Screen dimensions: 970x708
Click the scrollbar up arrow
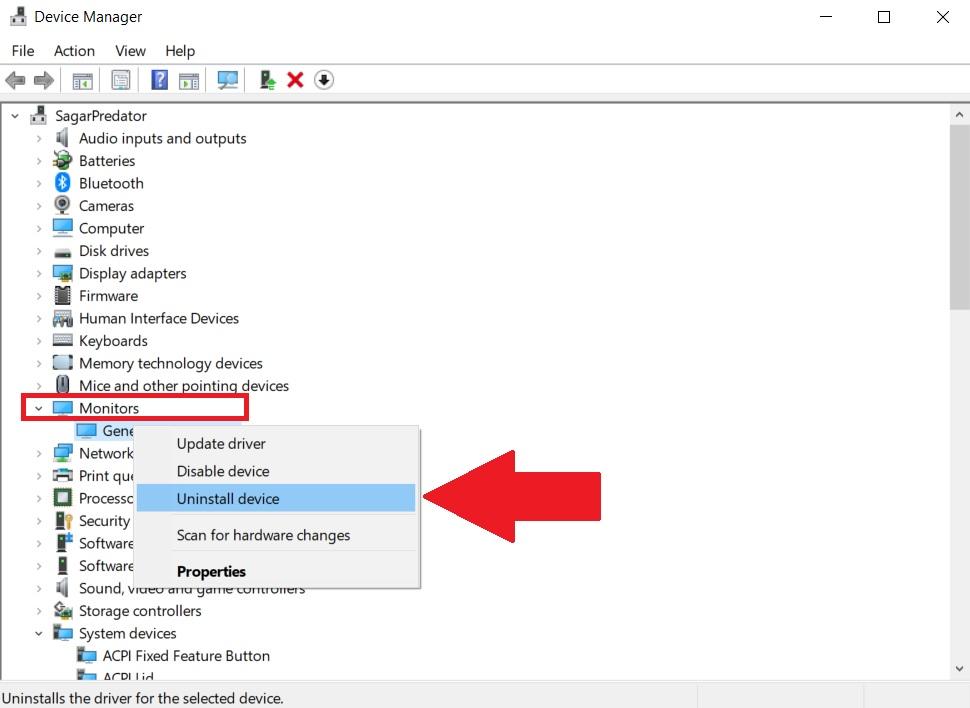(959, 114)
